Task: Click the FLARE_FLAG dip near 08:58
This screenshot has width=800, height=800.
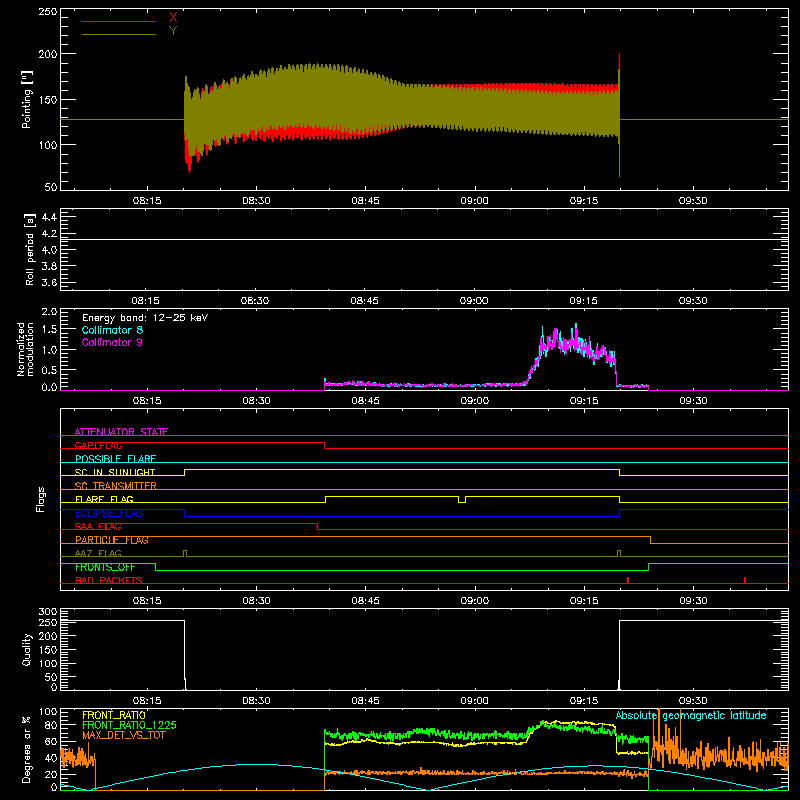Action: pos(462,500)
